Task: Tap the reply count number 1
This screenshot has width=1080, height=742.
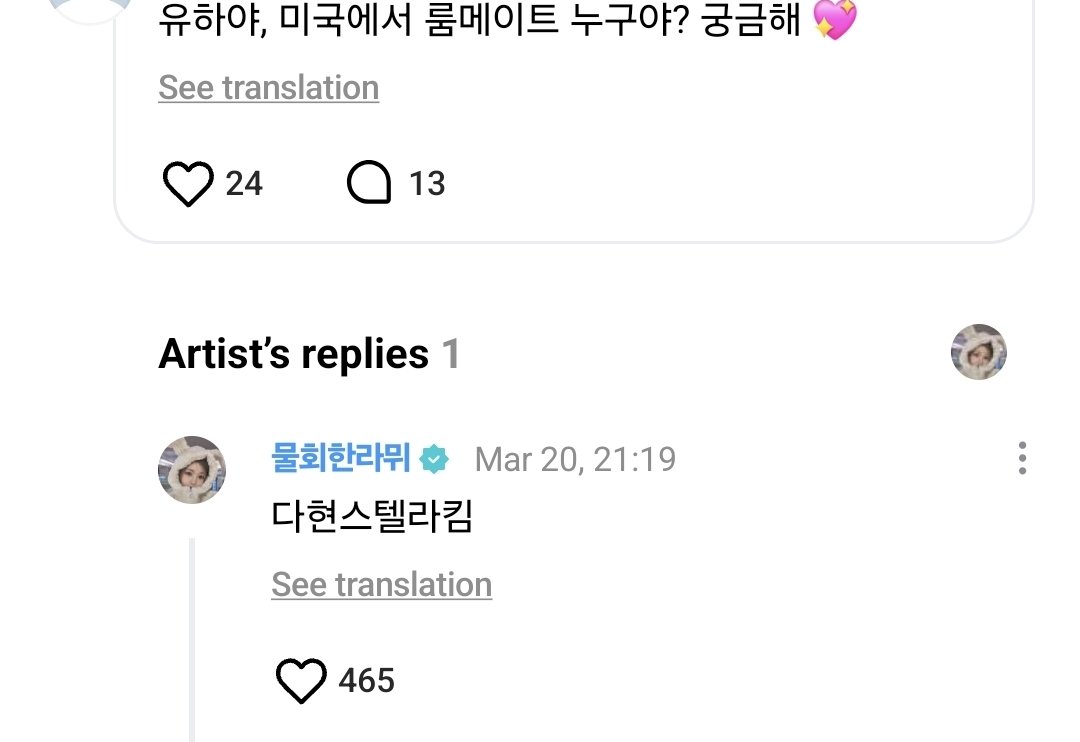Action: coord(451,354)
